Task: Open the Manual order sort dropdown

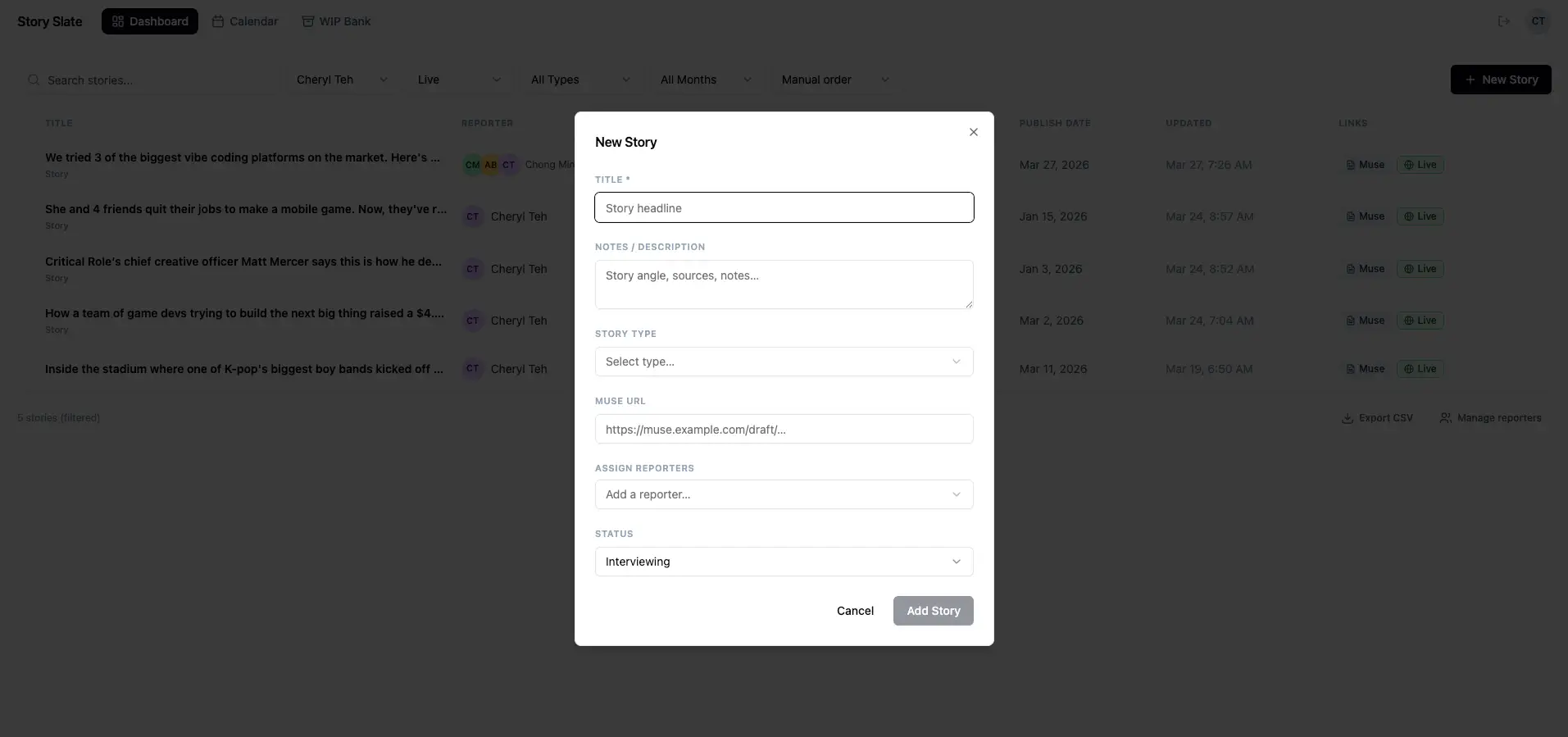Action: (x=834, y=80)
